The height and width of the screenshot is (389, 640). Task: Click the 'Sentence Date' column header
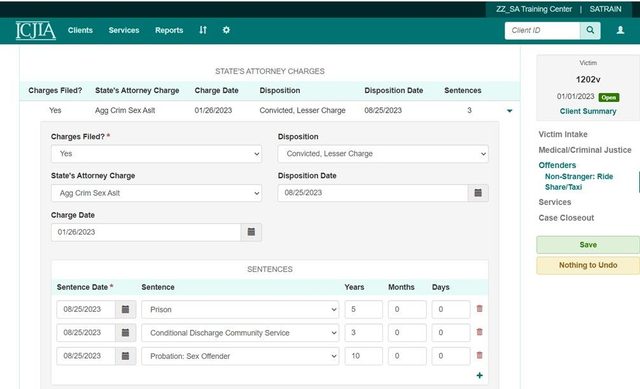click(x=84, y=287)
